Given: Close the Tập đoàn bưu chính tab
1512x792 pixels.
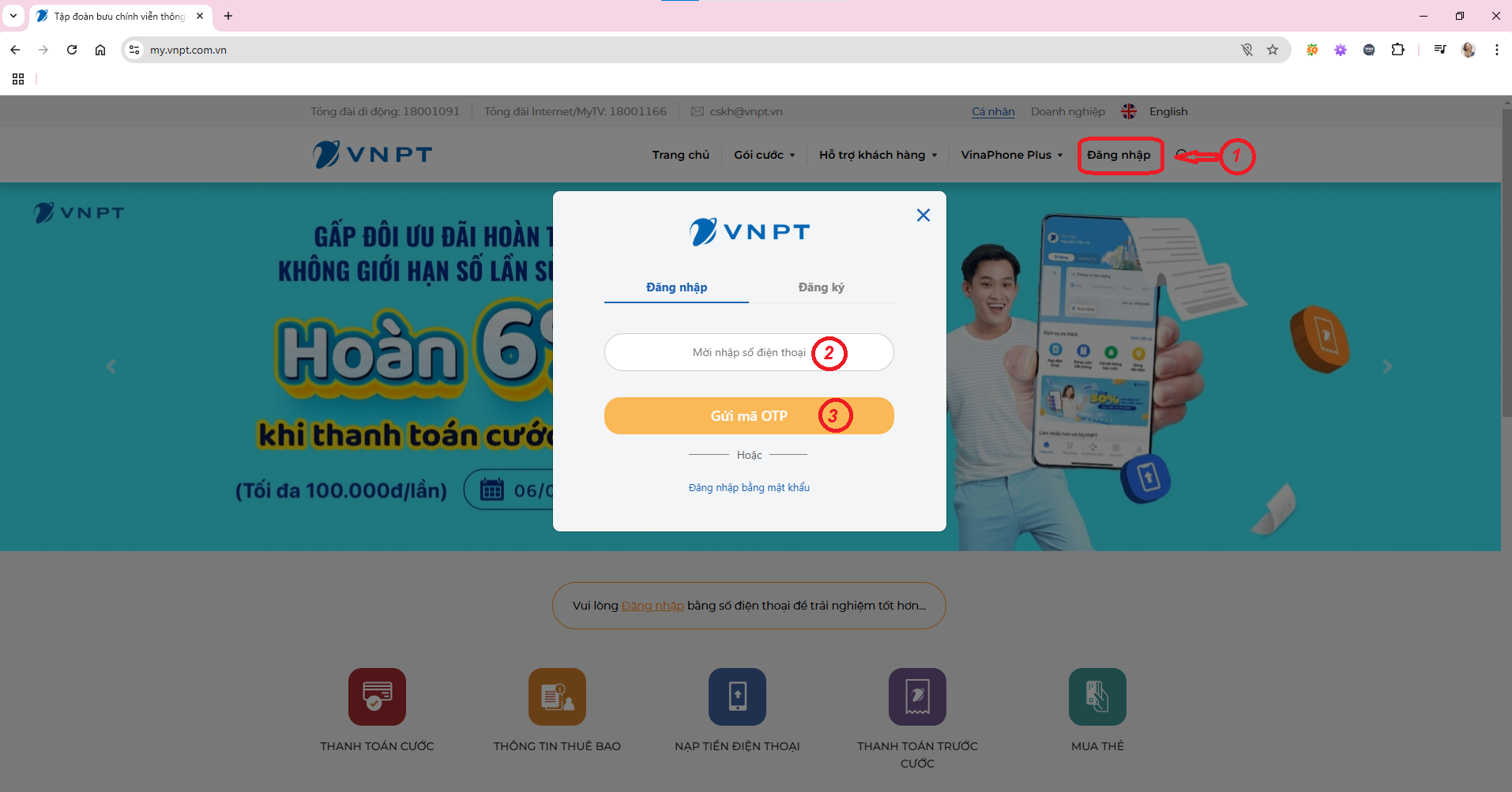Looking at the screenshot, I should pyautogui.click(x=200, y=16).
